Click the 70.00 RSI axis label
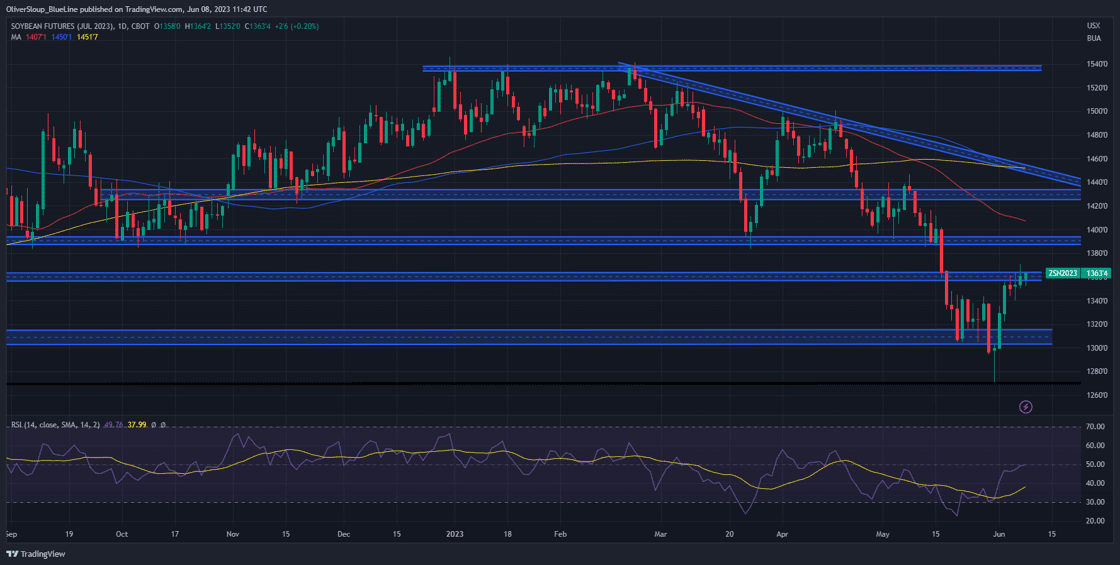Image resolution: width=1120 pixels, height=565 pixels. (1094, 426)
